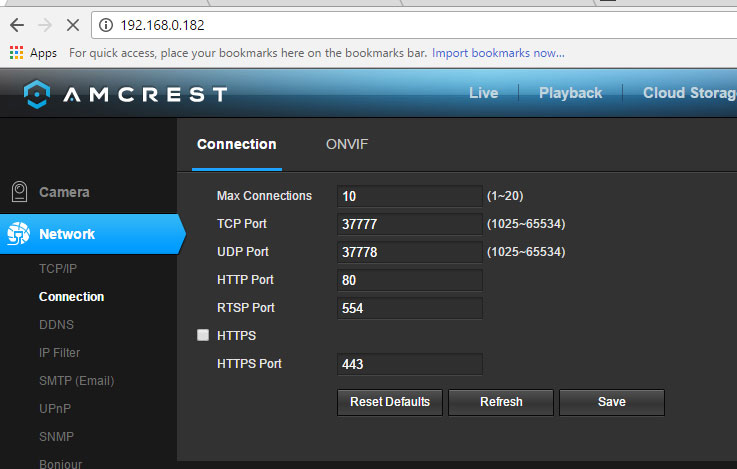The width and height of the screenshot is (737, 469).
Task: Open TCP/IP settings in sidebar
Action: pyautogui.click(x=58, y=268)
